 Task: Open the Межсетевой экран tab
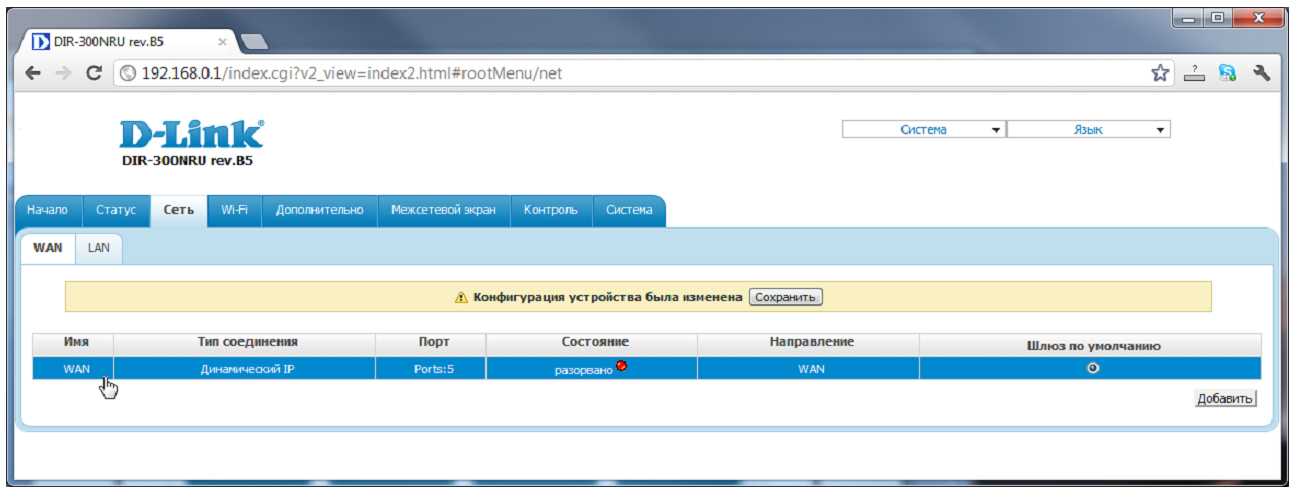[443, 210]
